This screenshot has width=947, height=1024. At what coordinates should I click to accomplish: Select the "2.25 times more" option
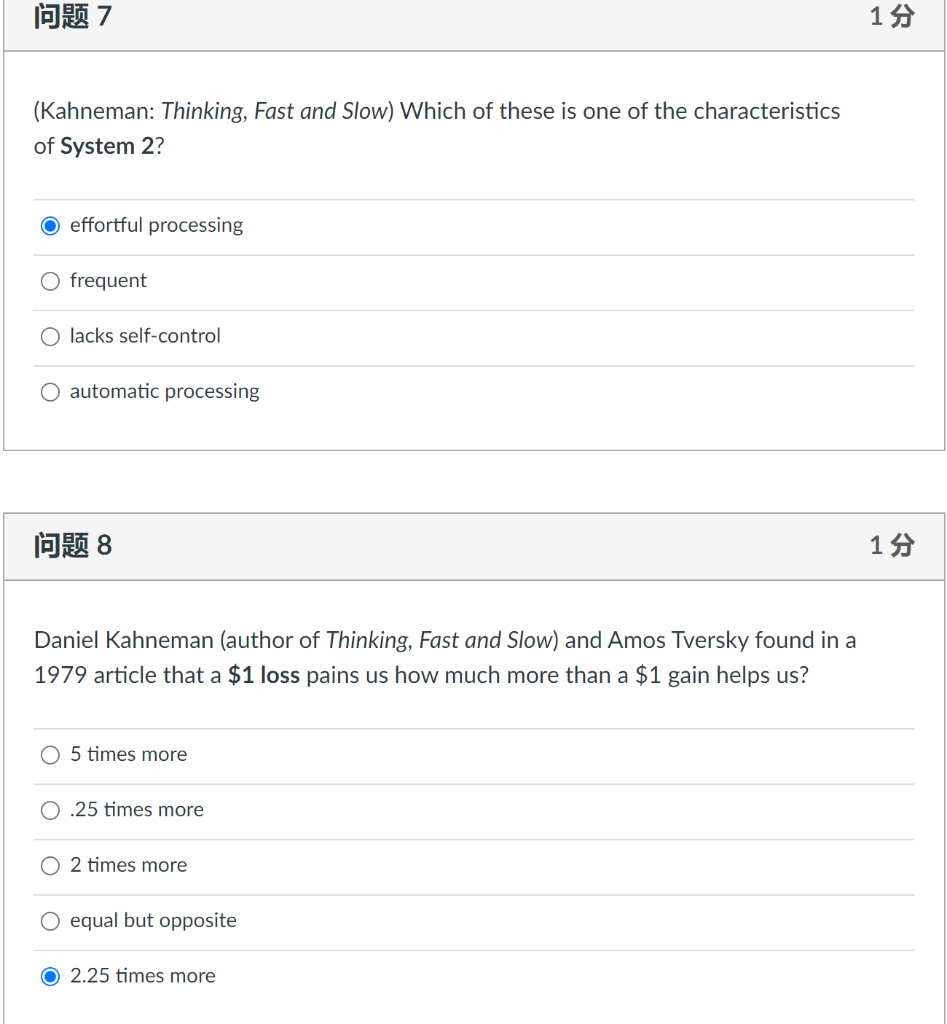click(x=50, y=976)
